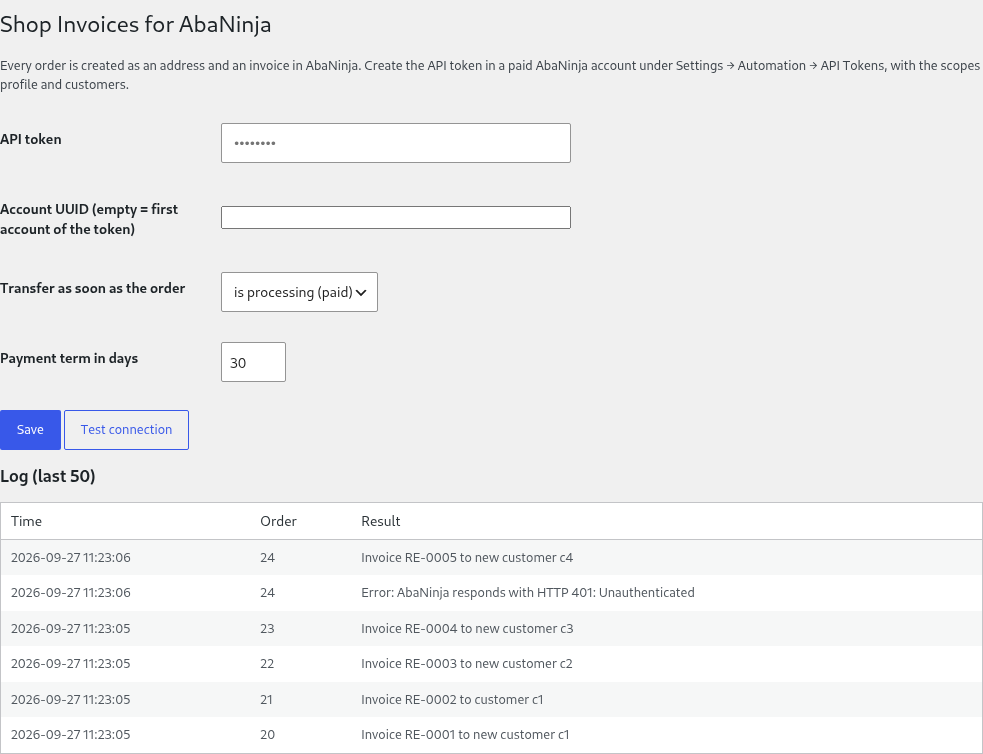This screenshot has width=983, height=754.
Task: Click the timestamp in the order 20 row
Action: pos(71,735)
